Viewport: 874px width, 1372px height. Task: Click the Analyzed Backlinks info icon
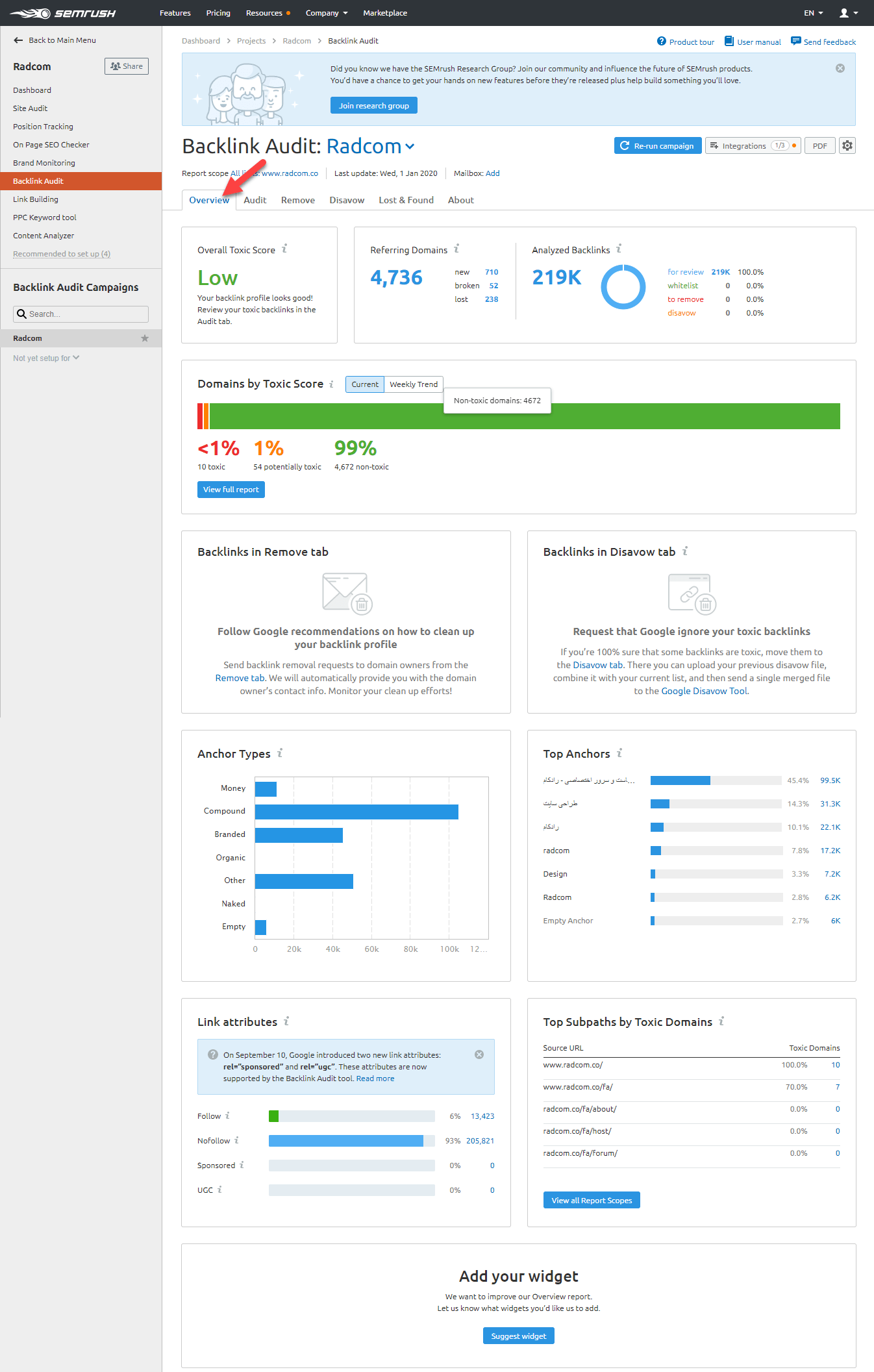pyautogui.click(x=619, y=249)
